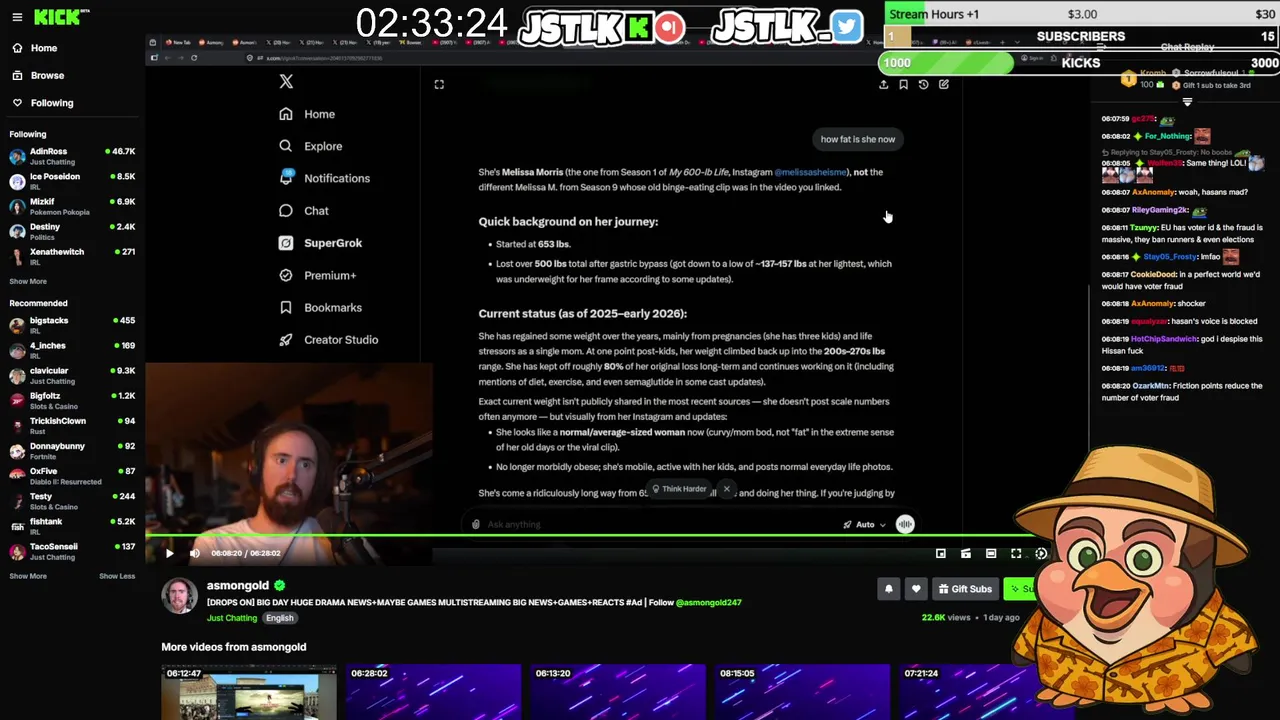Bookmark the Grok conversation
The height and width of the screenshot is (720, 1280).
(903, 85)
